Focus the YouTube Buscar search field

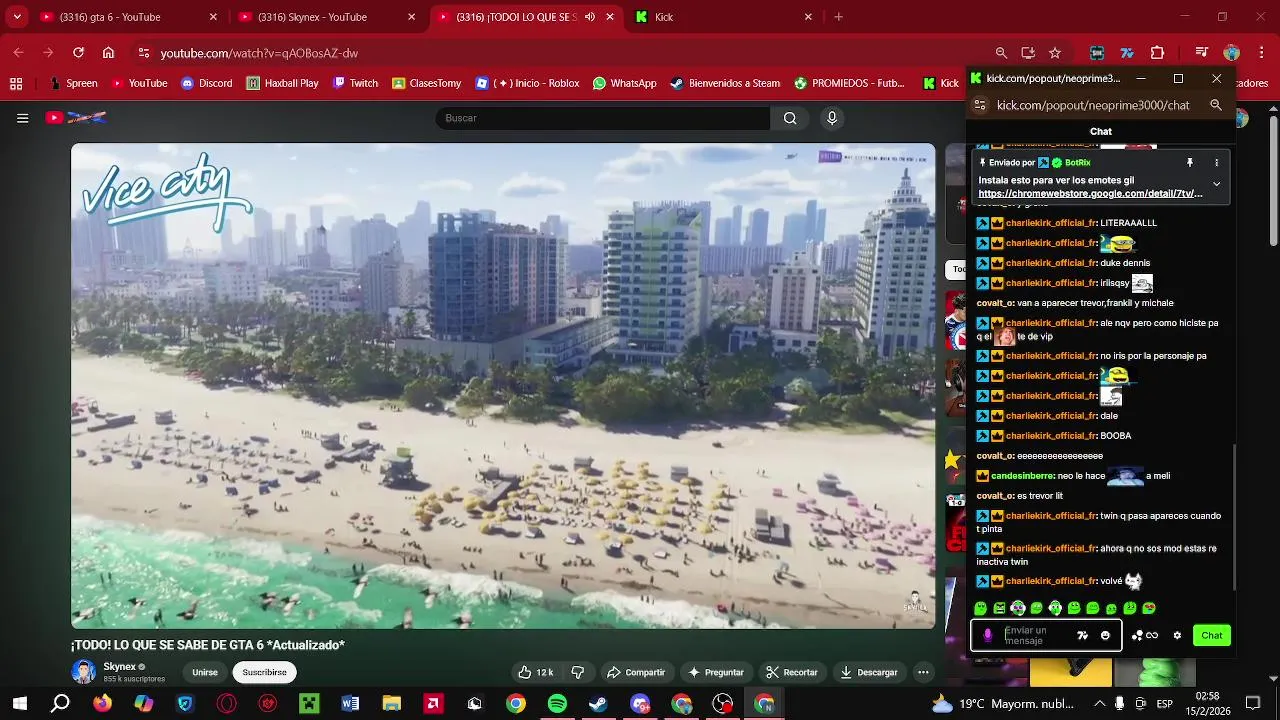click(x=602, y=118)
